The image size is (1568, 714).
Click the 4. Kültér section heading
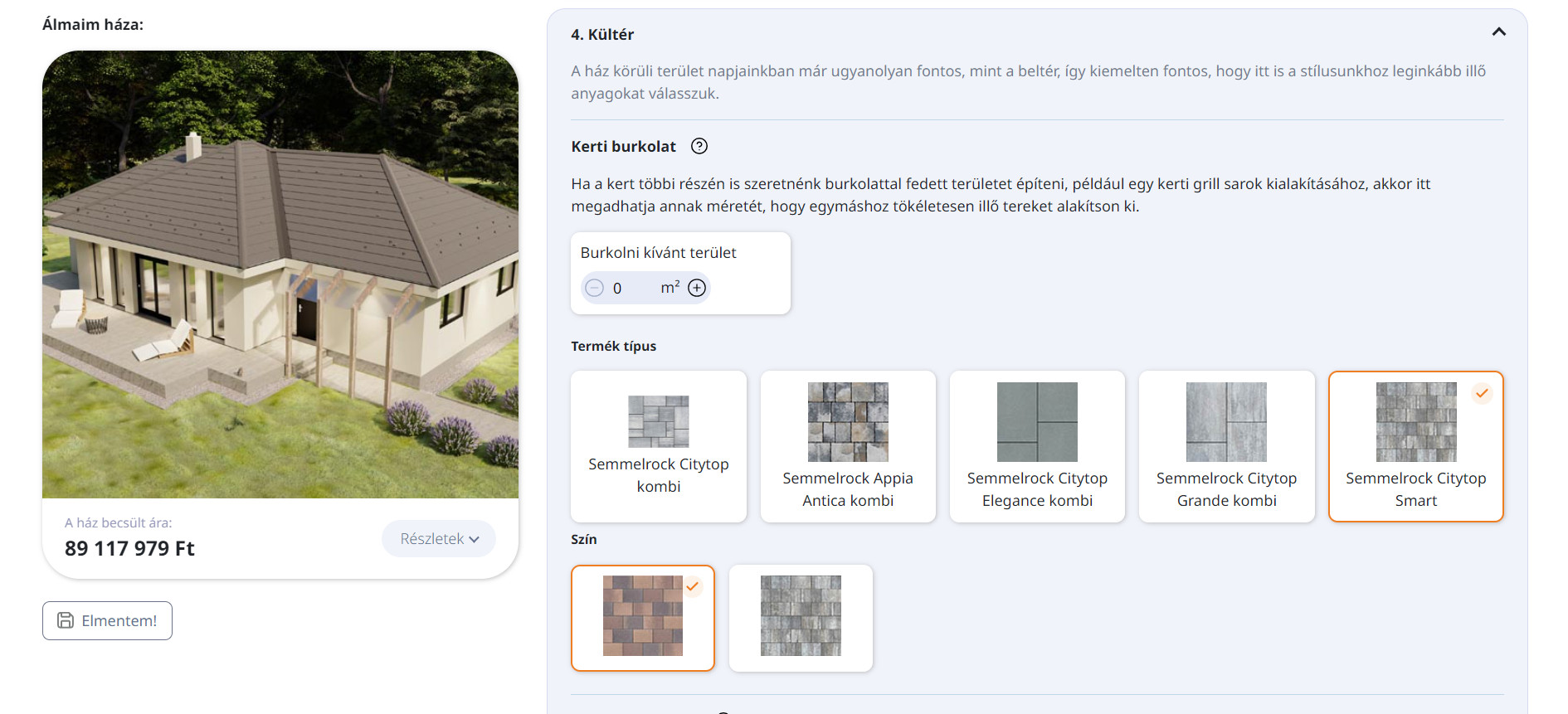602,34
